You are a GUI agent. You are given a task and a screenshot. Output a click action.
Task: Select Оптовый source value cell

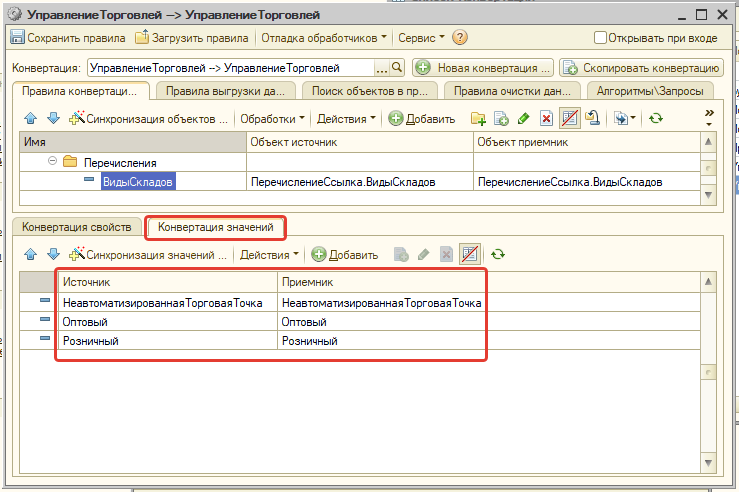point(168,322)
